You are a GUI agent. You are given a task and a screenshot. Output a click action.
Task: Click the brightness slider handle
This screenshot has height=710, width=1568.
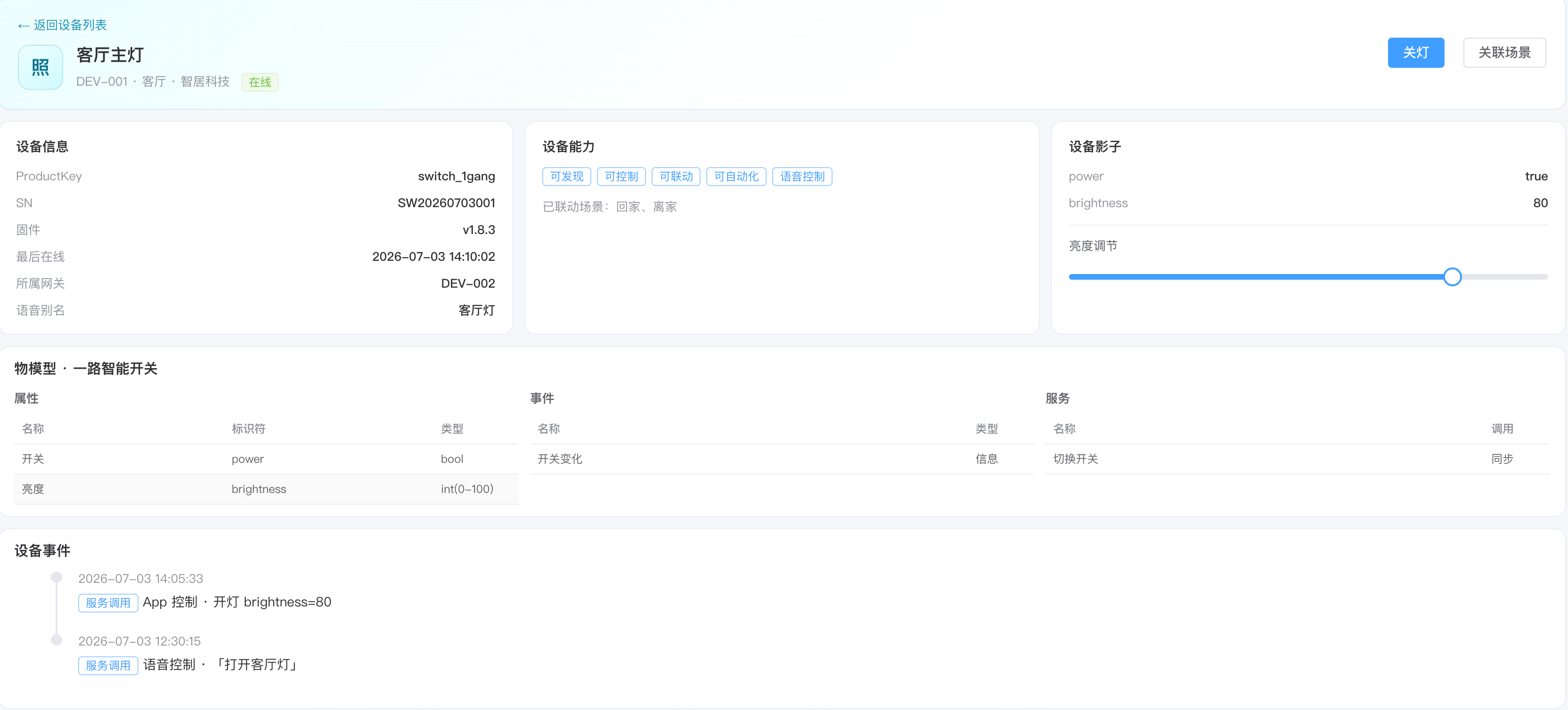(x=1452, y=277)
